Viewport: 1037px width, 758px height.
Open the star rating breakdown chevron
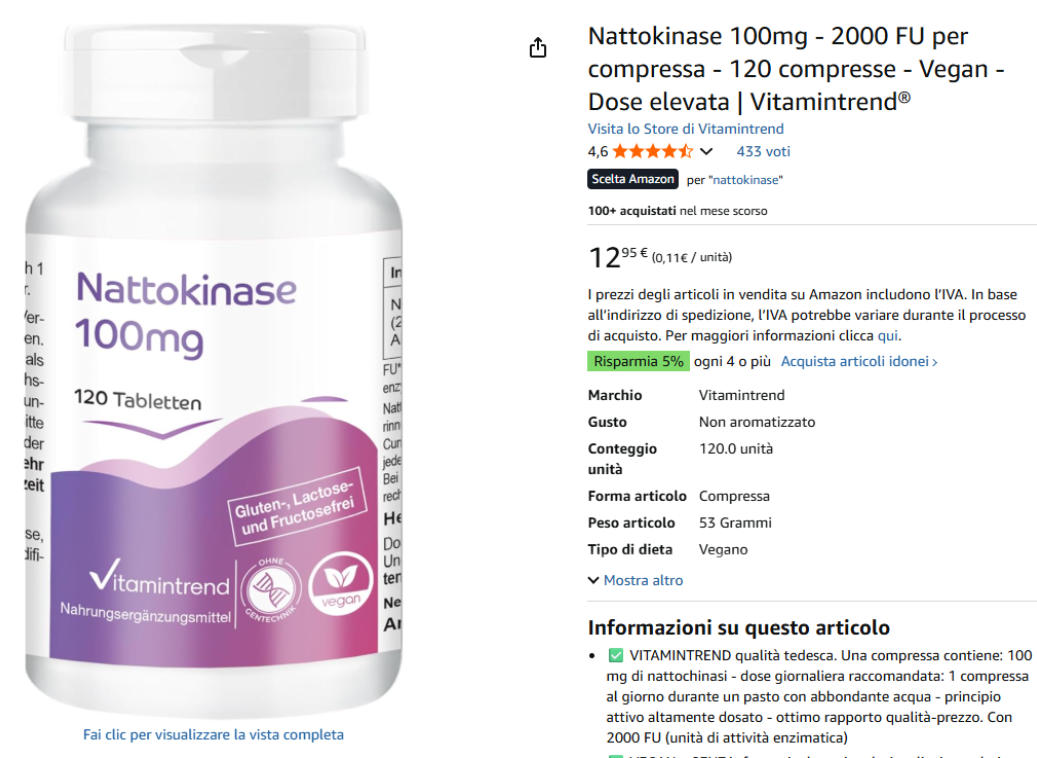706,151
